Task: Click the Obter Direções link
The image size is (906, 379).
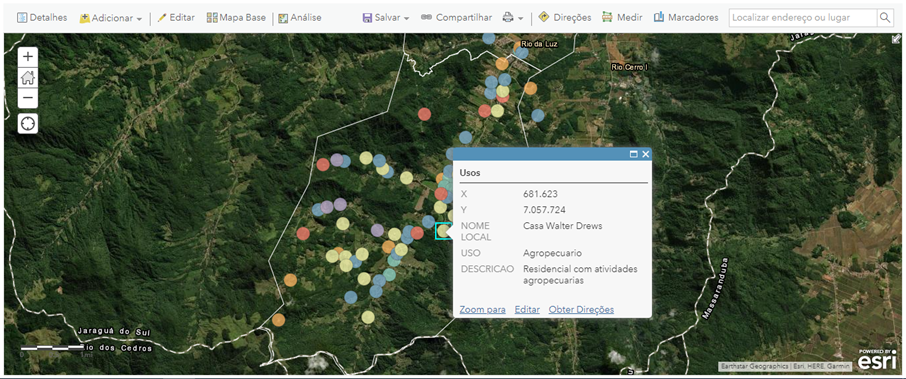Action: [x=581, y=310]
